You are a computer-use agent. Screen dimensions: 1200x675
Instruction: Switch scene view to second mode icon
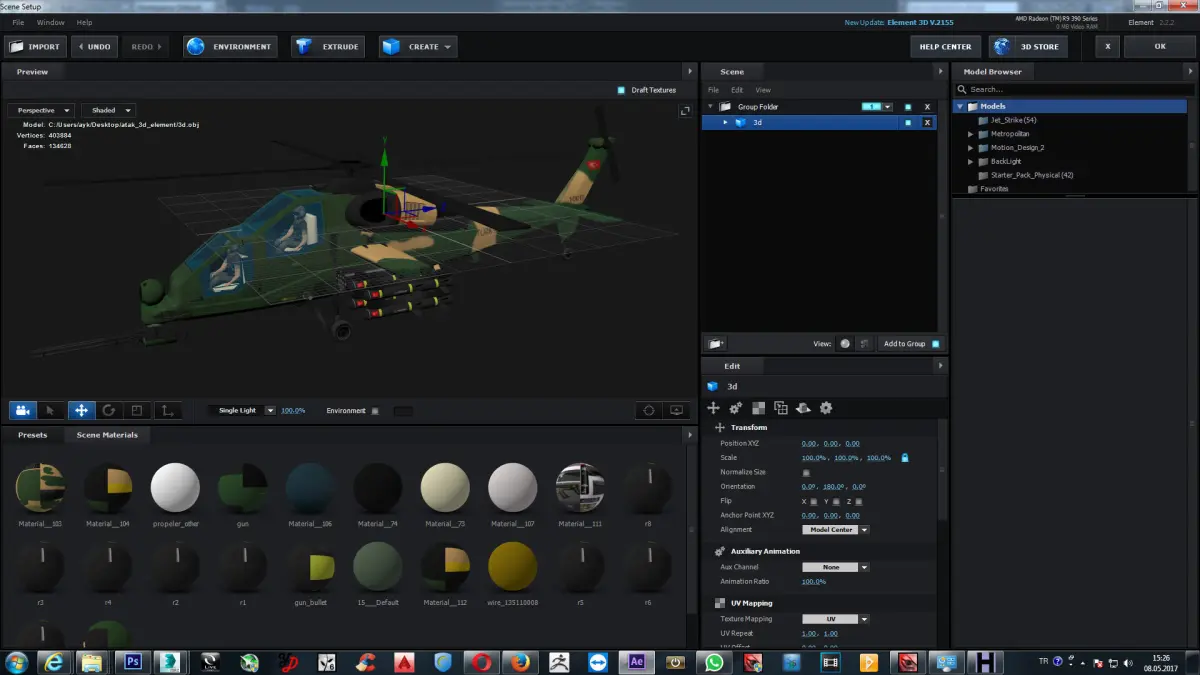click(865, 343)
